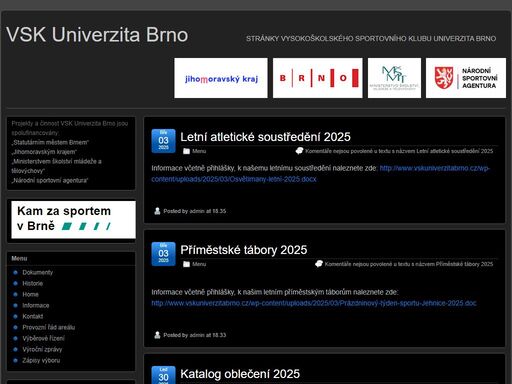Open the Prázdninový-týden-sportu-Jehnice-2025.doc link
The height and width of the screenshot is (384, 512).
[314, 303]
